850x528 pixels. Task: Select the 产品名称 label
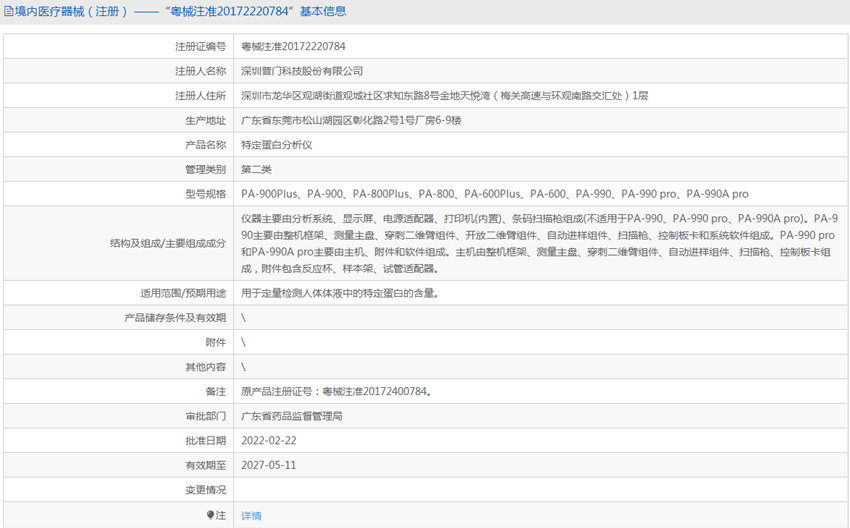(x=205, y=145)
